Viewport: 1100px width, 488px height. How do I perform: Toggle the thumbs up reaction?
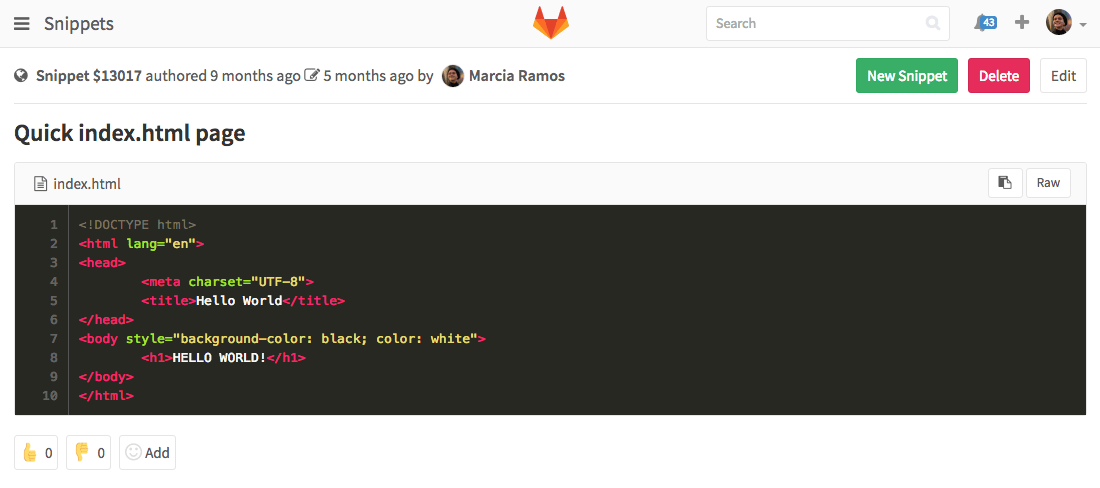pos(35,452)
